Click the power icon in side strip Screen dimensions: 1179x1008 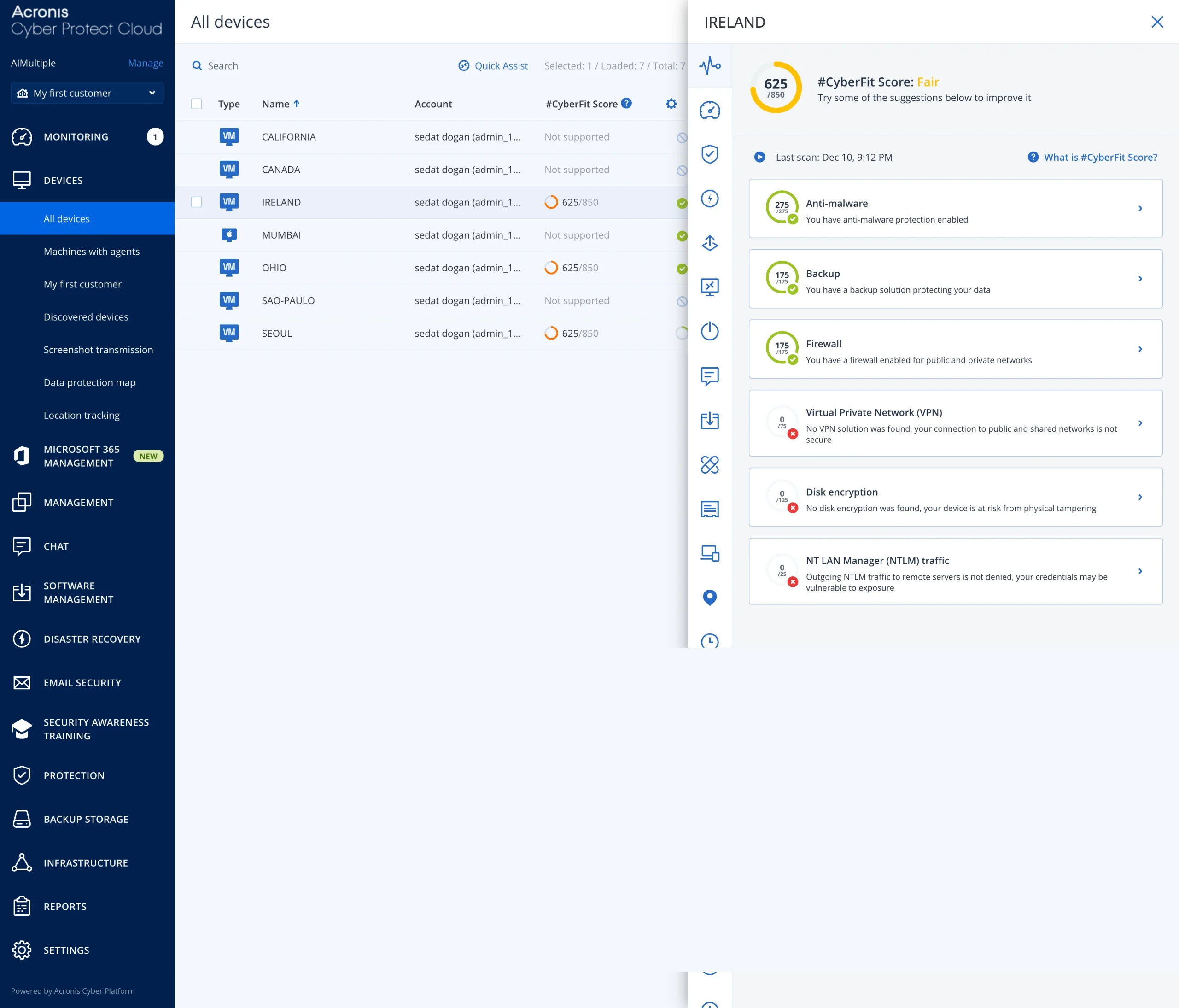(710, 331)
